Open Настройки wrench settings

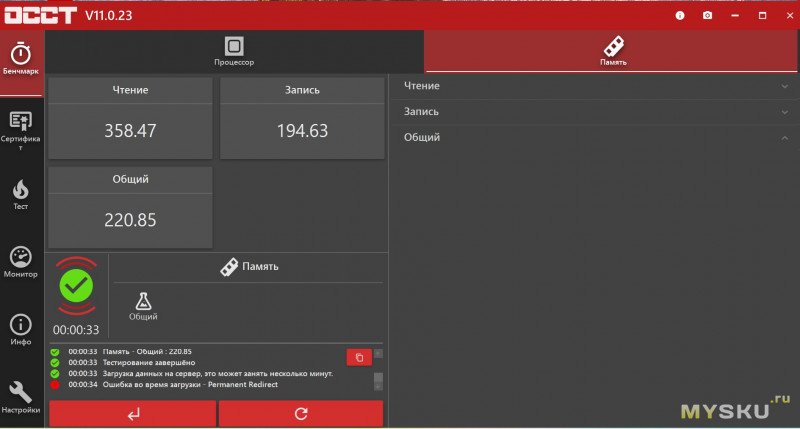click(21, 396)
